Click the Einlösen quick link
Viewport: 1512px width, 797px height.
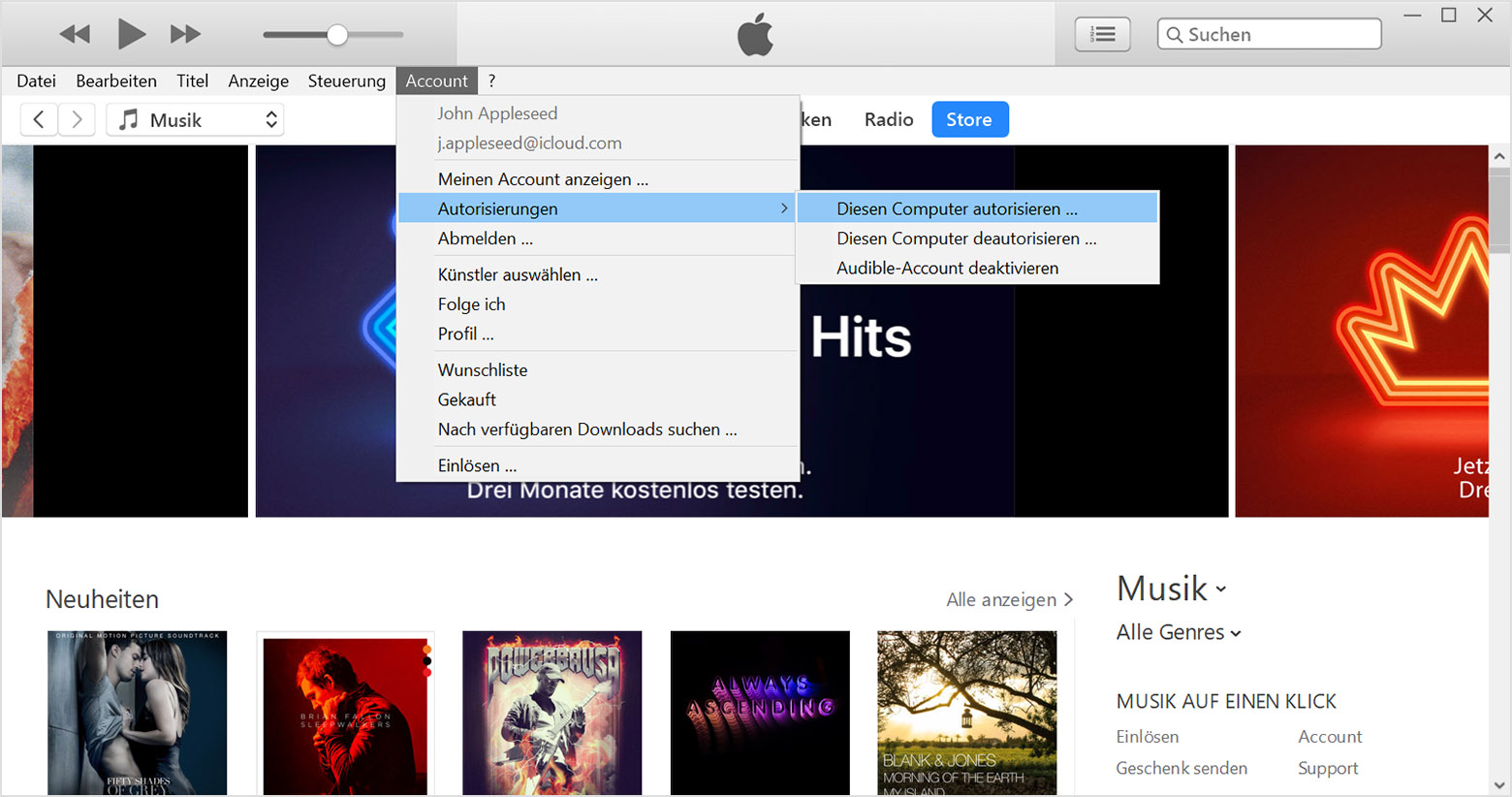pyautogui.click(x=1148, y=737)
